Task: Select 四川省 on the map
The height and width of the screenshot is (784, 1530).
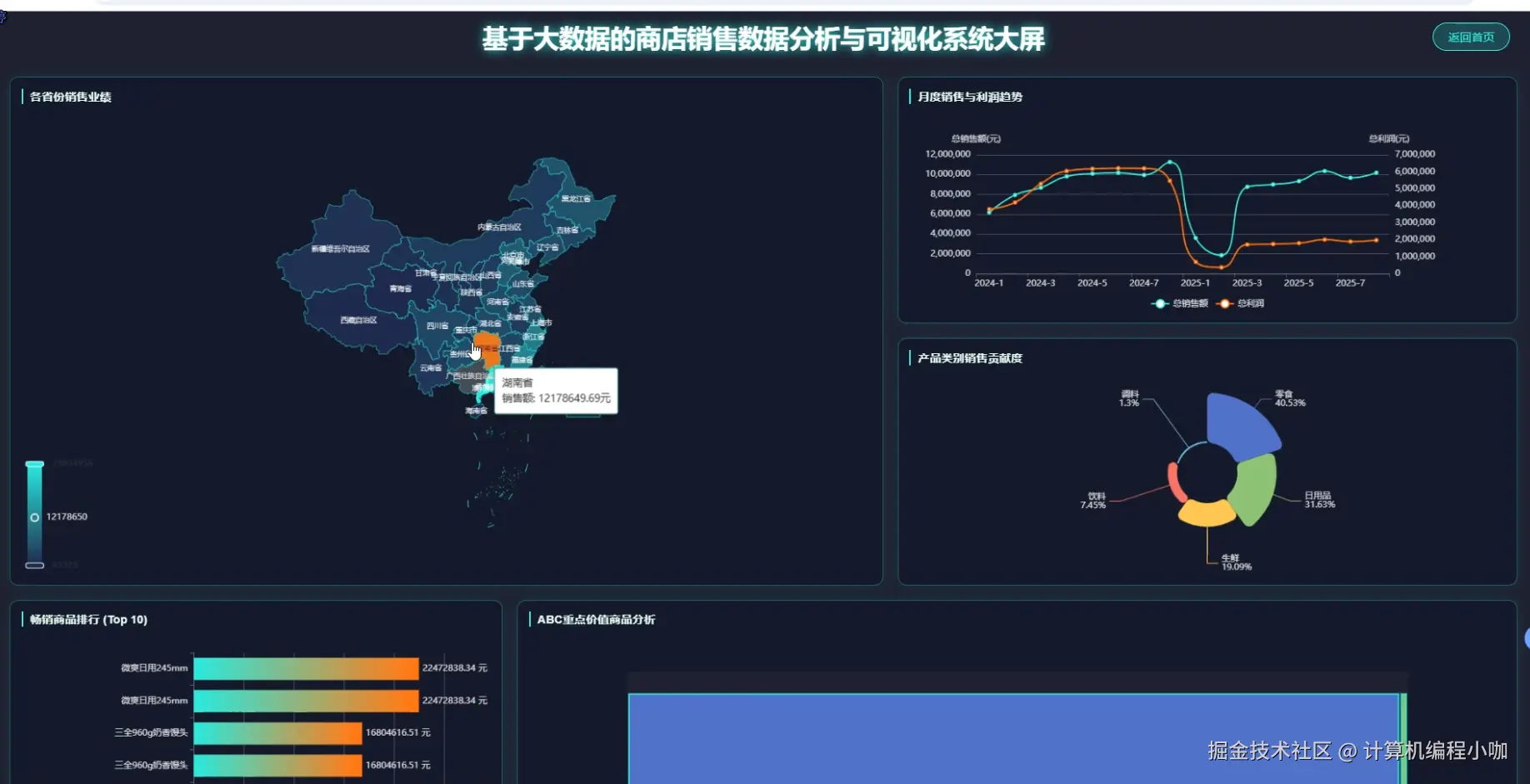Action: tap(437, 326)
